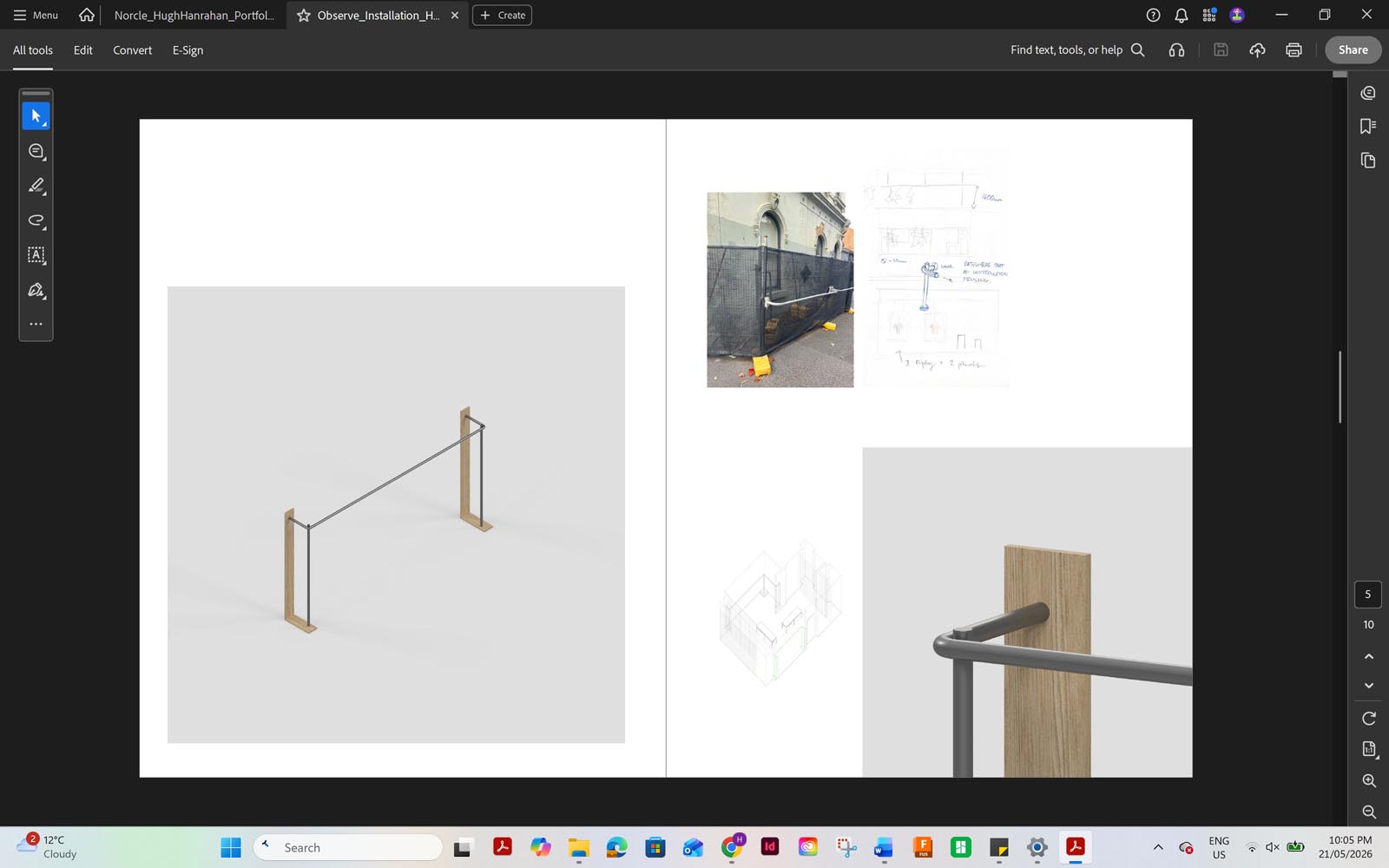Image resolution: width=1389 pixels, height=868 pixels.
Task: Close the Observe_Installation tab
Action: pos(455,16)
